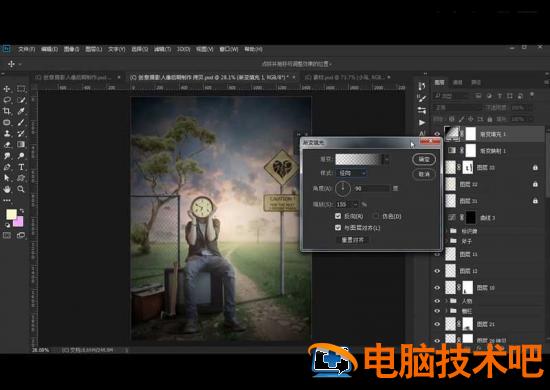The image size is (550, 390).
Task: Select the Eyedropper tool
Action: (x=21, y=111)
